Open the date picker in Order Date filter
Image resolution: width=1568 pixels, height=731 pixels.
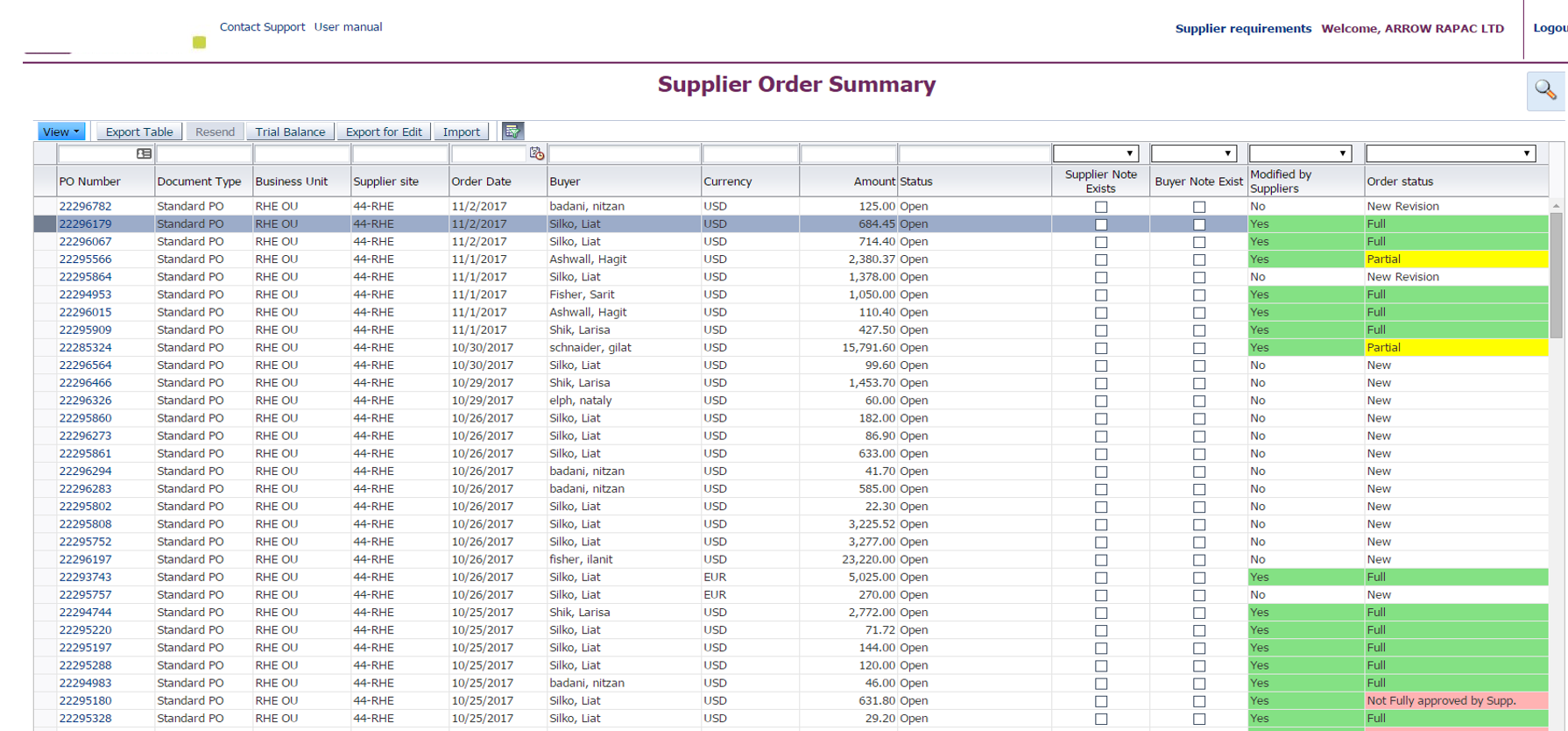537,154
